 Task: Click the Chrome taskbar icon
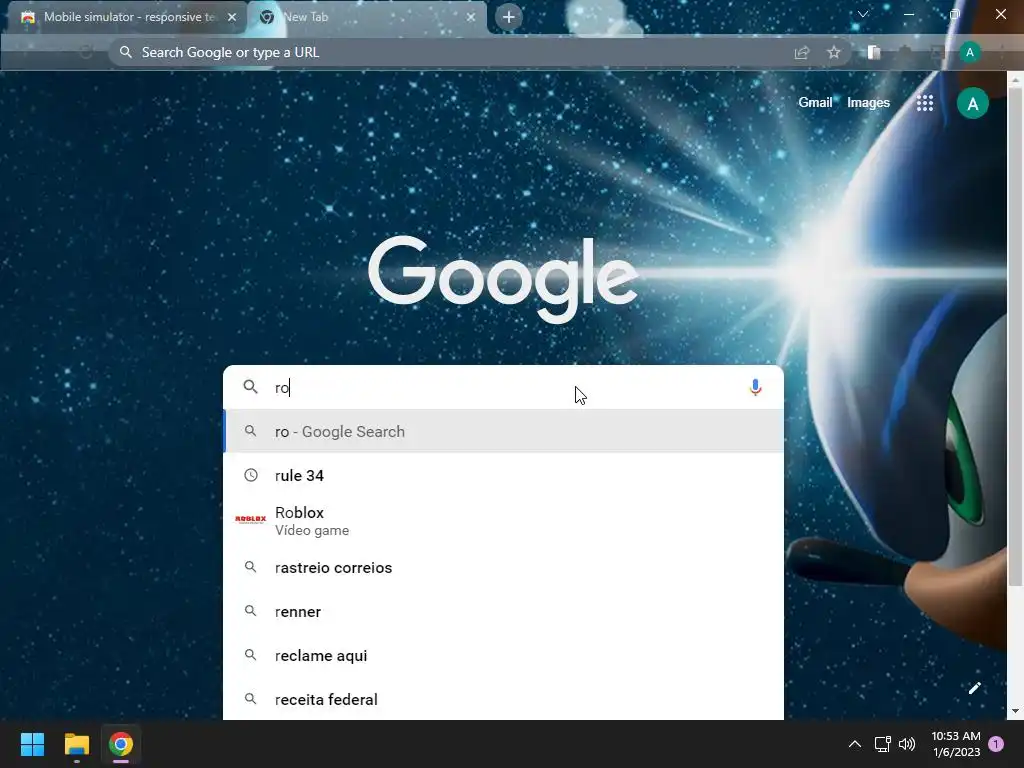click(121, 744)
